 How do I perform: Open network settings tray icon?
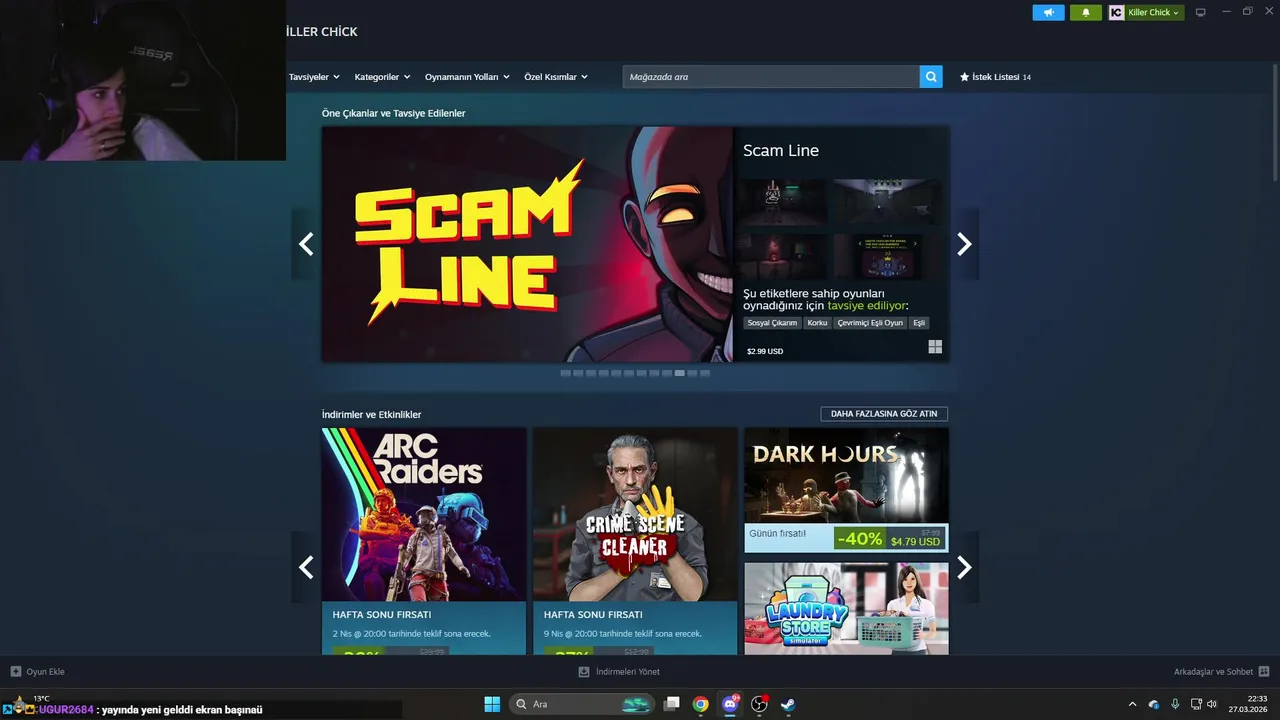(x=1196, y=704)
